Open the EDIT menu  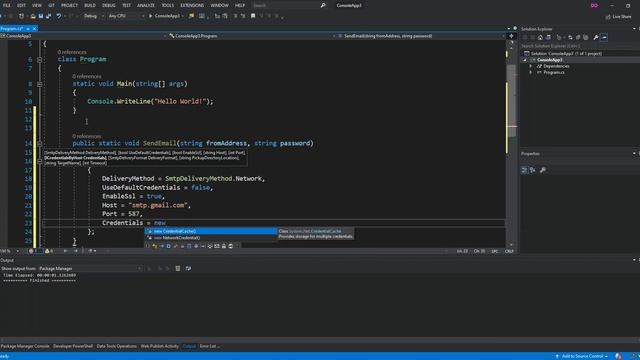click(x=21, y=5)
